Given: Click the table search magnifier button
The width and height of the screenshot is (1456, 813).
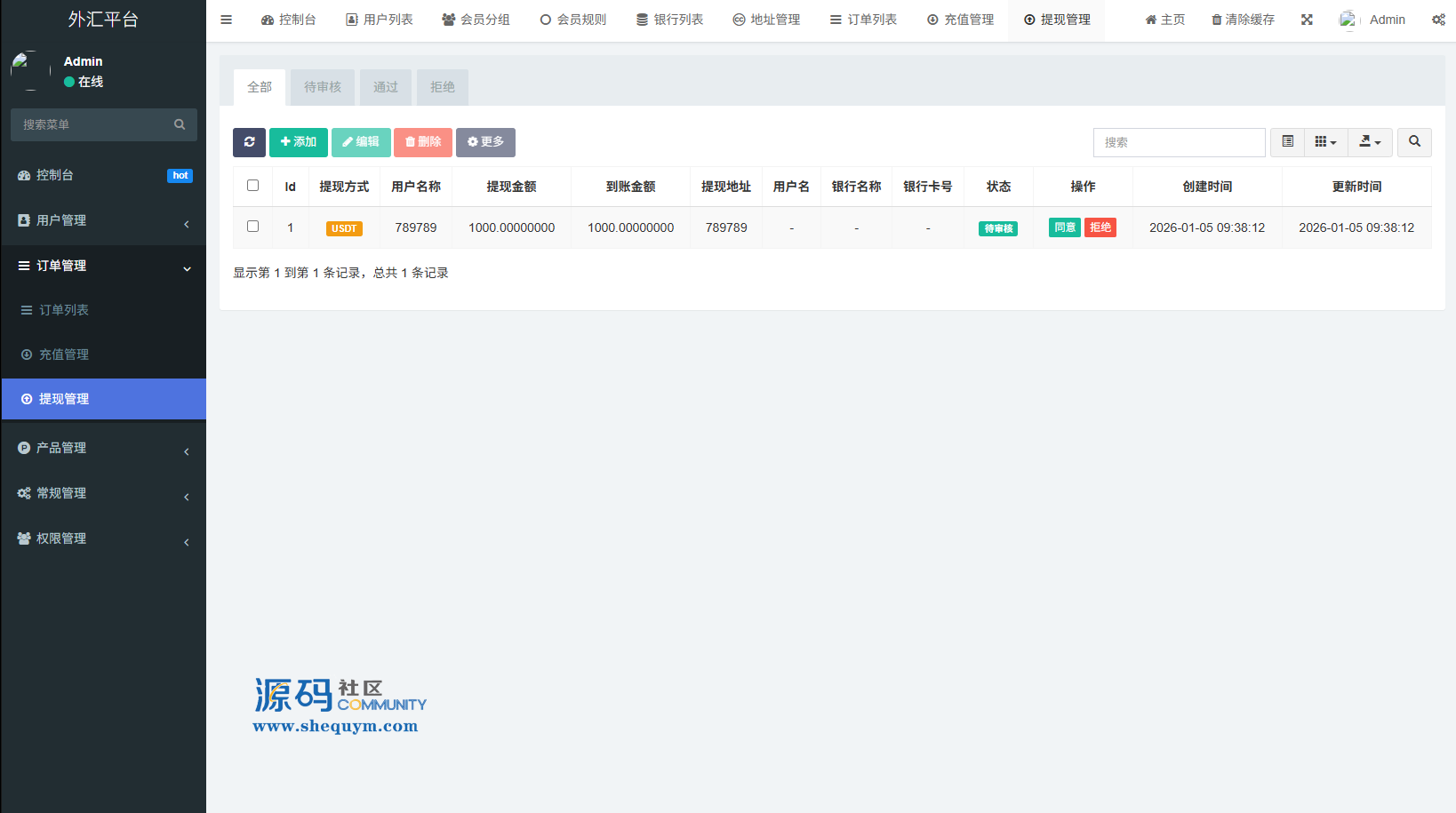Looking at the screenshot, I should (1414, 142).
